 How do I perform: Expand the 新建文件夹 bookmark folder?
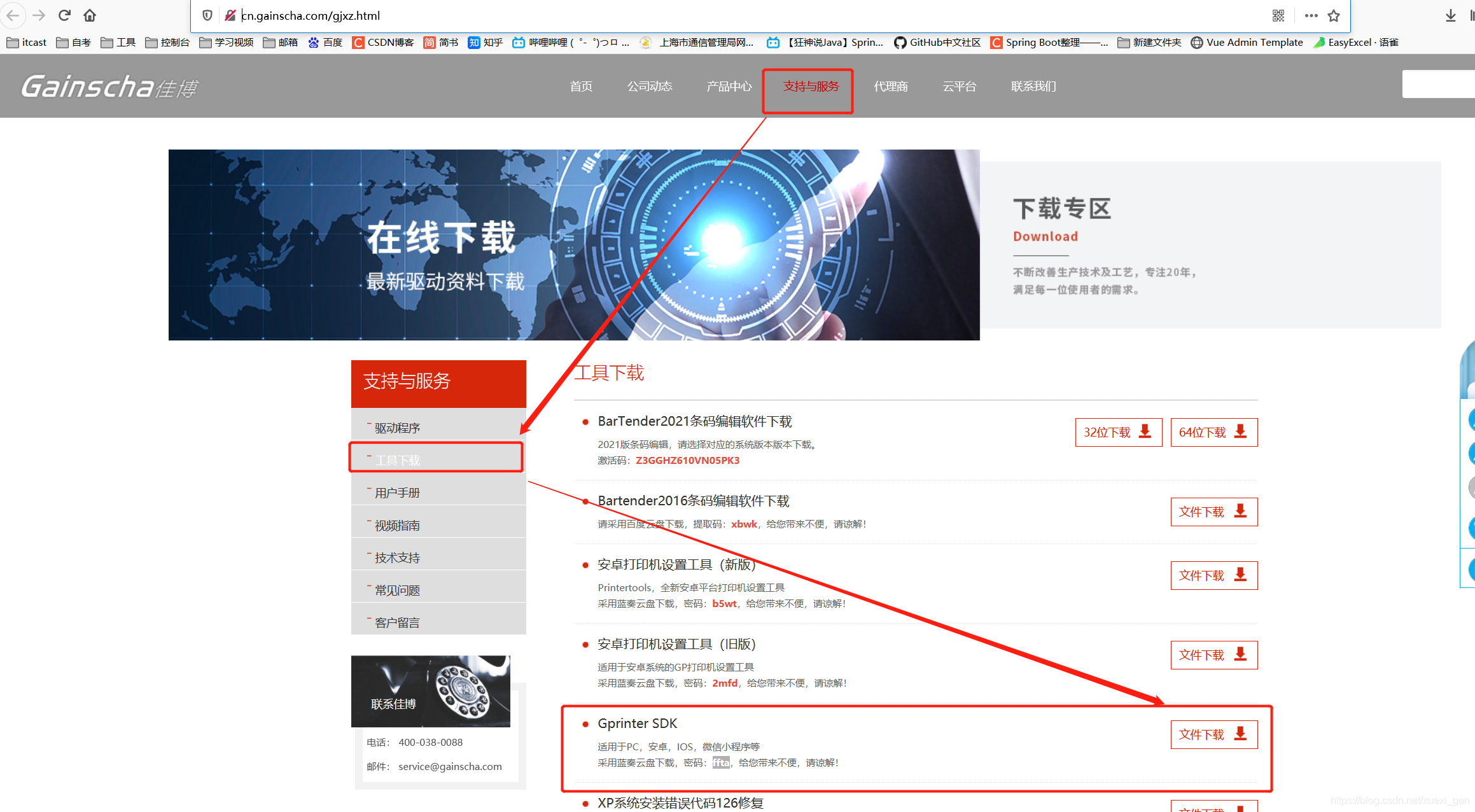point(1150,43)
